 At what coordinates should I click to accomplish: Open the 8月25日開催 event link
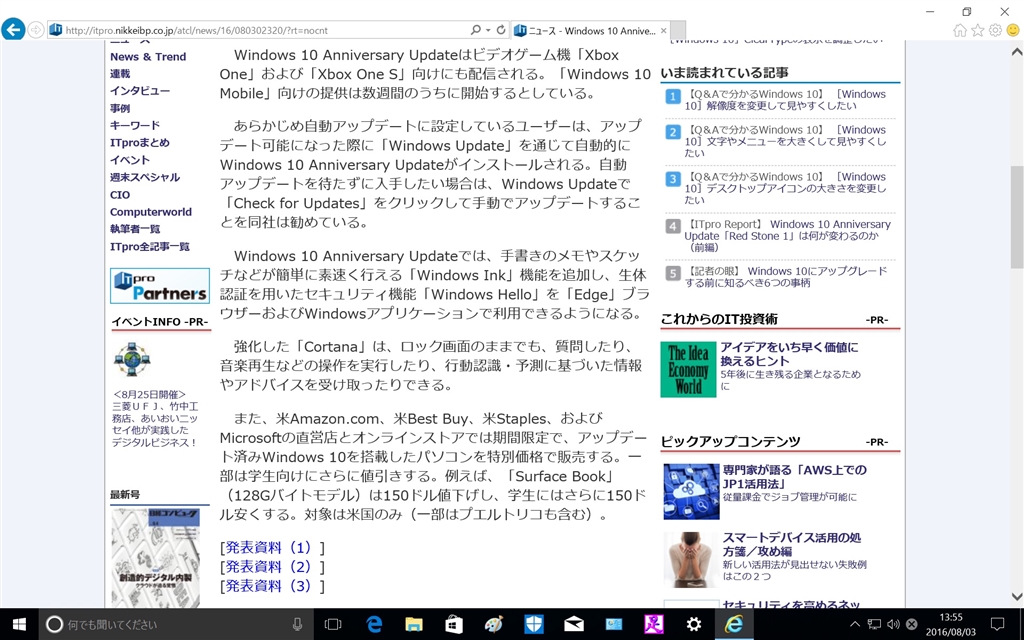pyautogui.click(x=154, y=418)
